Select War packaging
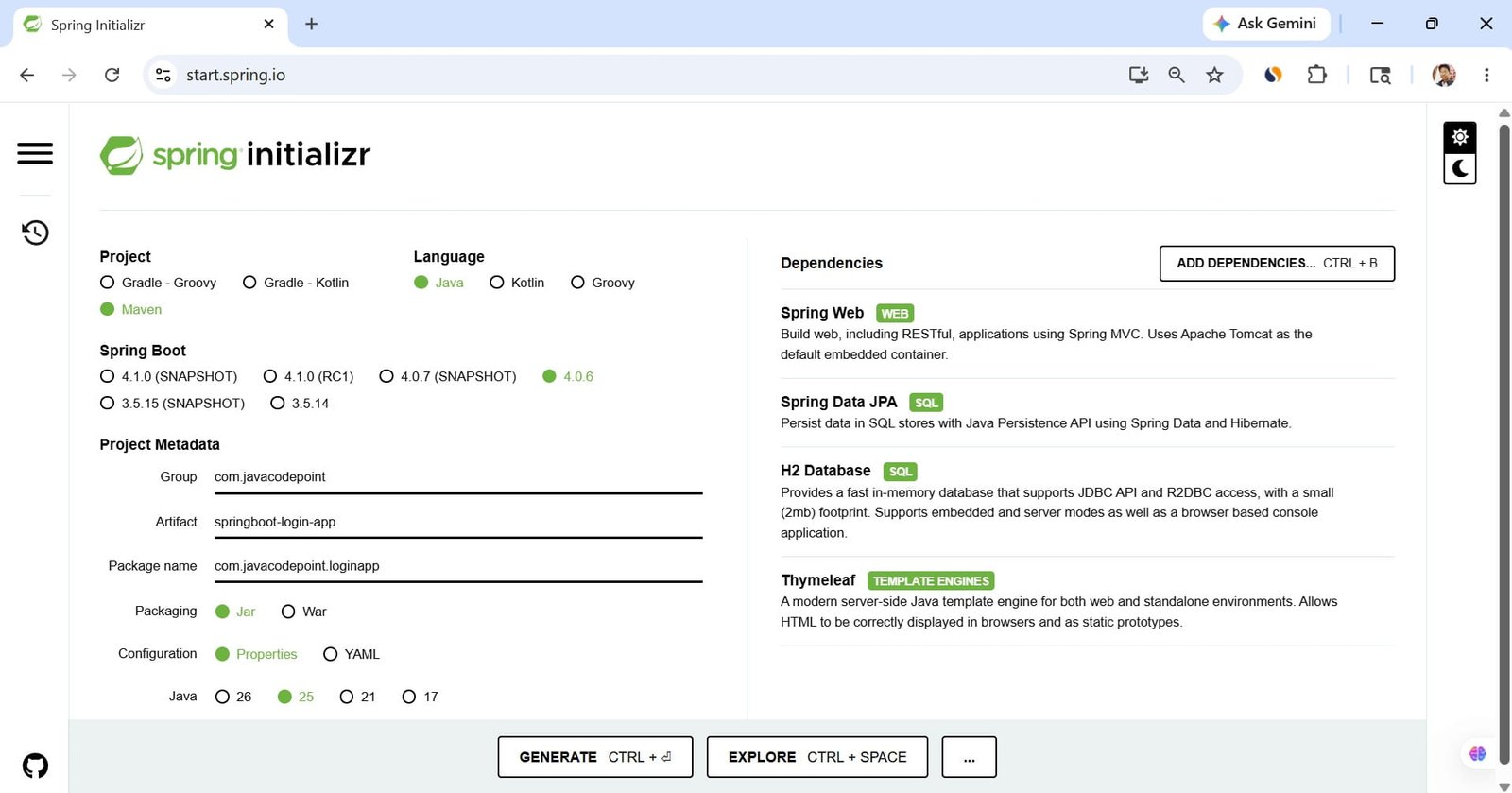Image resolution: width=1512 pixels, height=793 pixels. pos(303,612)
